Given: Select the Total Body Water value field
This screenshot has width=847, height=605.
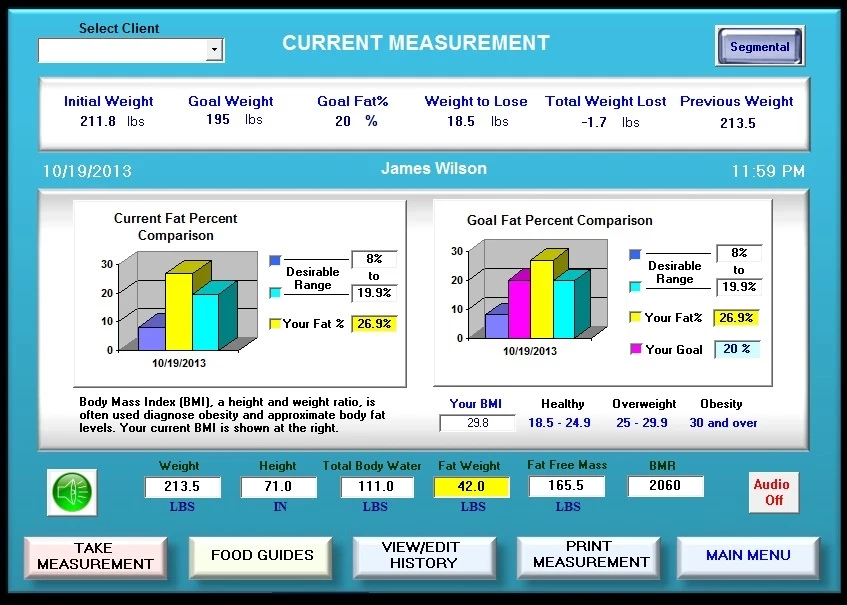Looking at the screenshot, I should (x=376, y=487).
